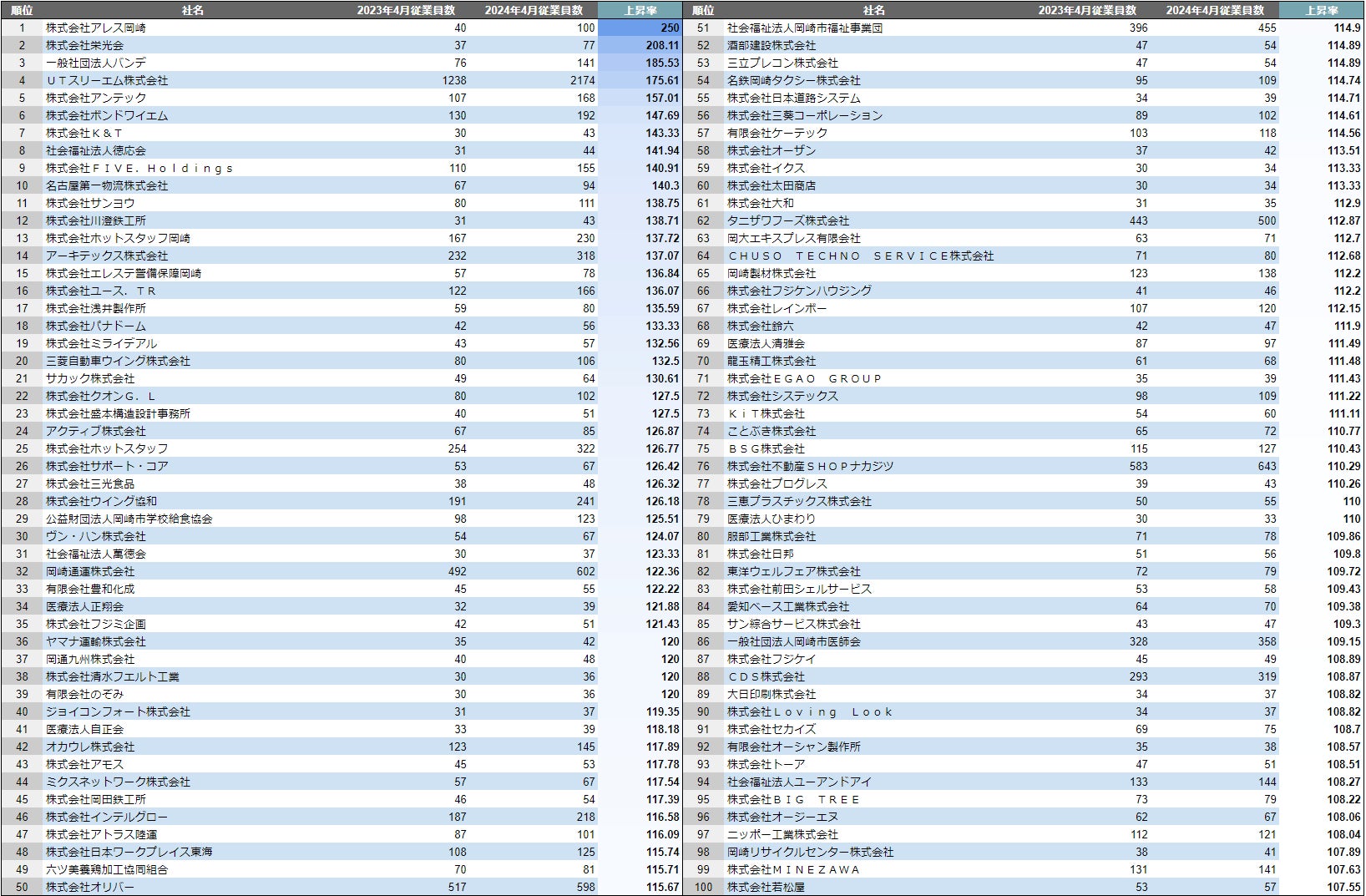Select 愛知ベース工業株式会社 entry

click(788, 606)
